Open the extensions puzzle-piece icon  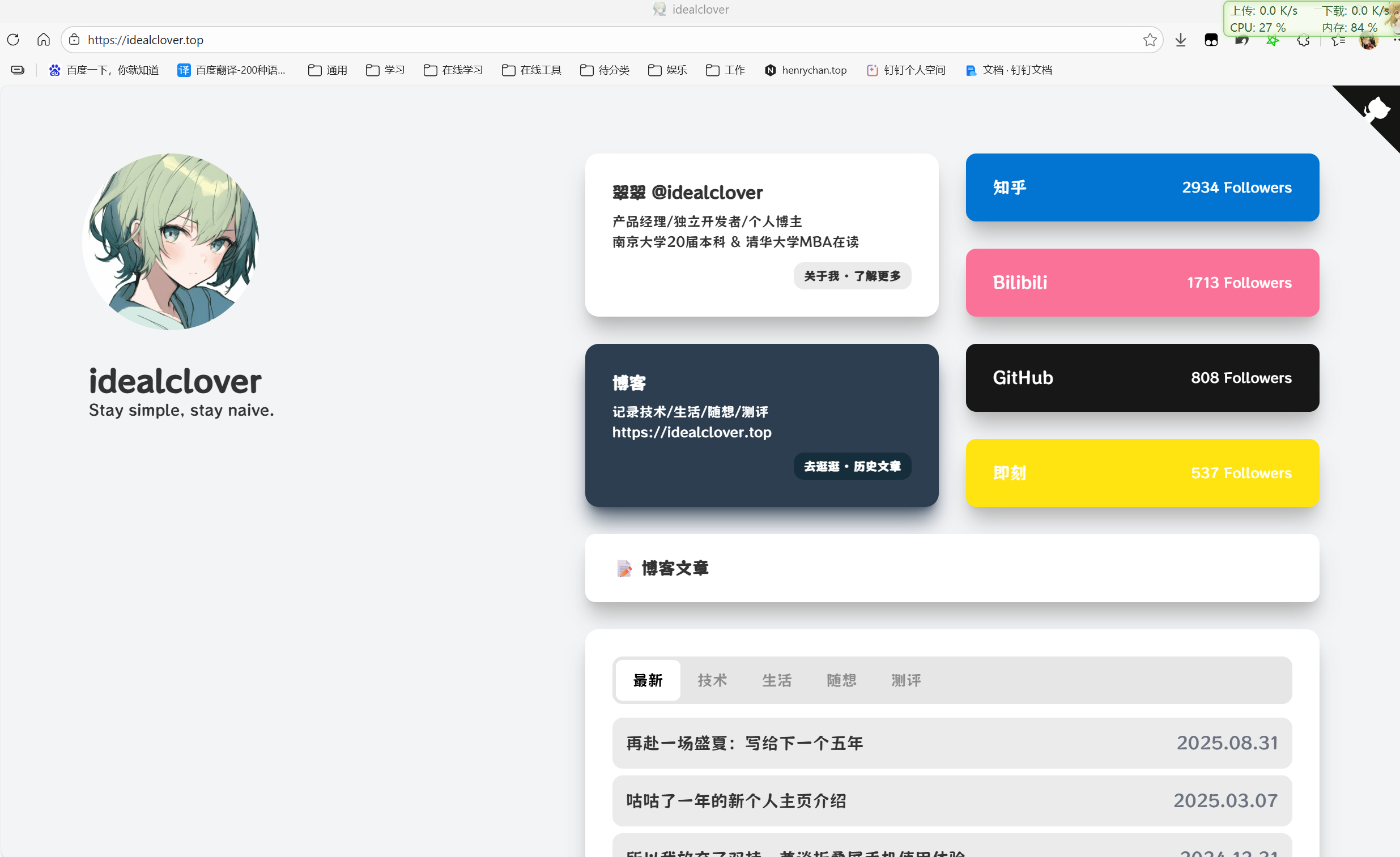(x=1304, y=41)
